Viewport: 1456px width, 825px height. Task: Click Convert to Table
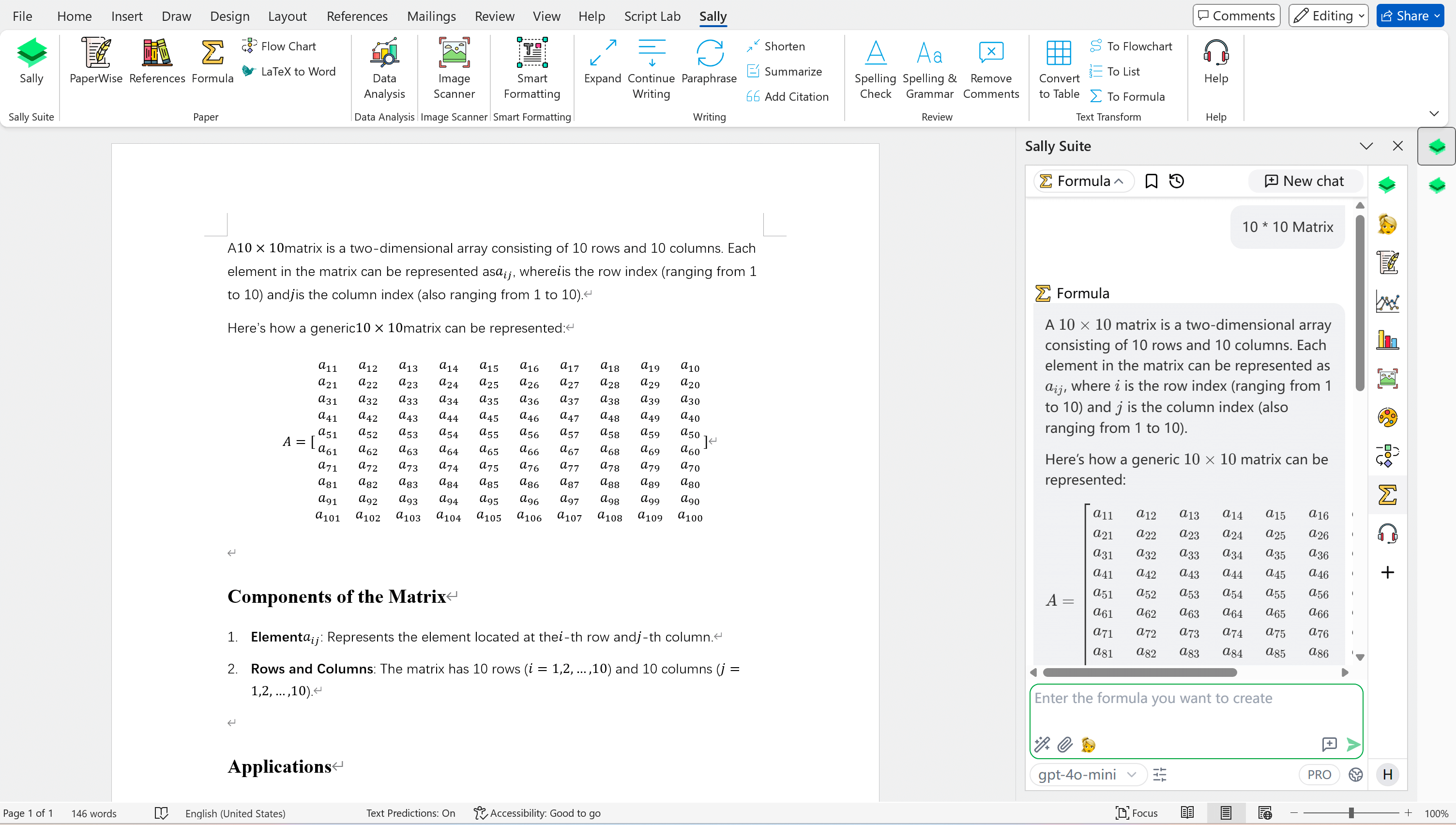(1059, 69)
